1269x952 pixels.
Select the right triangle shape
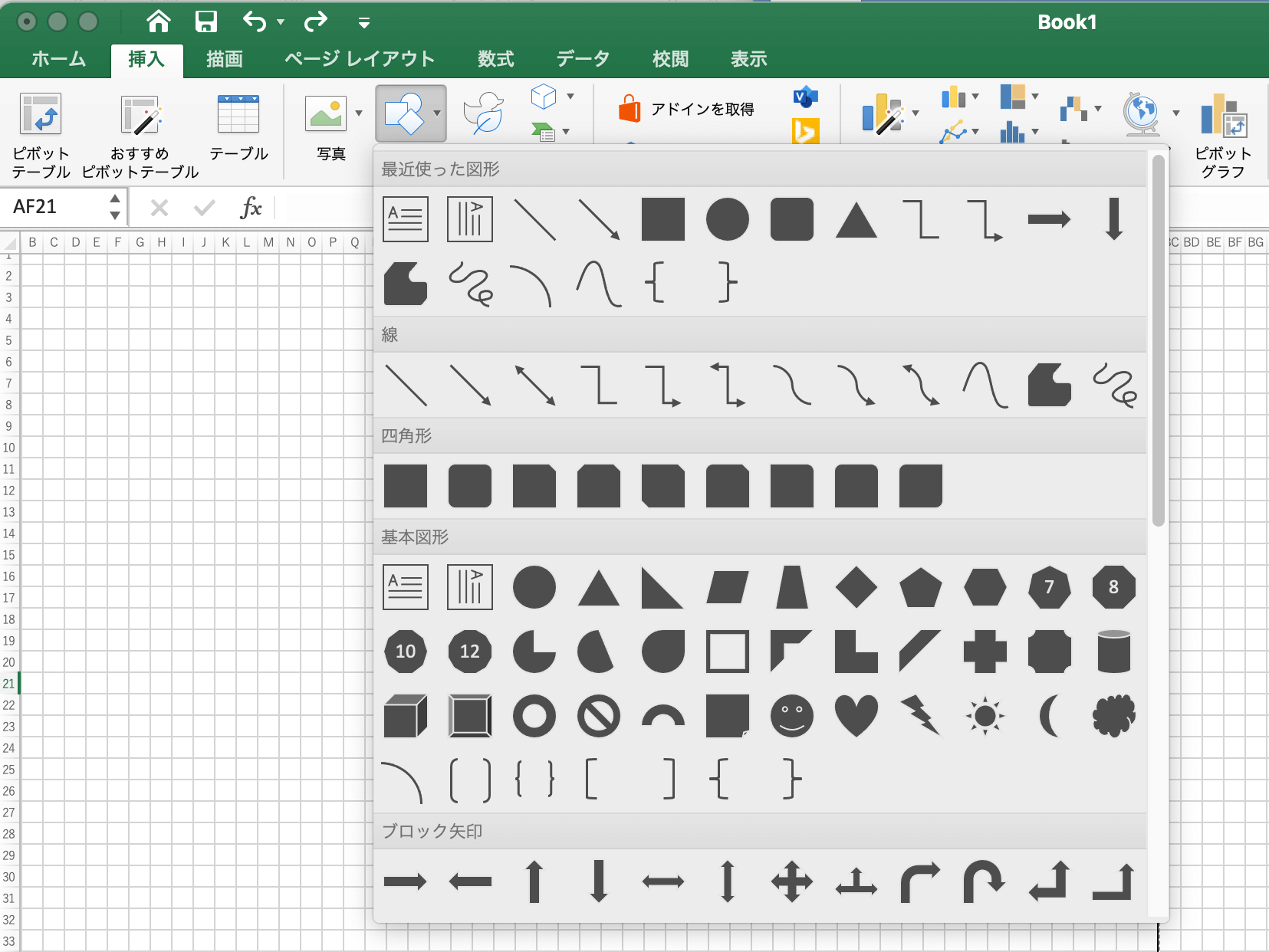663,587
